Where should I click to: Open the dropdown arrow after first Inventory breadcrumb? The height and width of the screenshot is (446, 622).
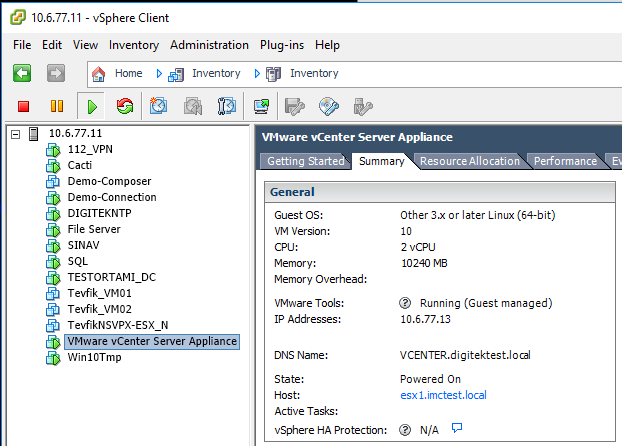257,73
